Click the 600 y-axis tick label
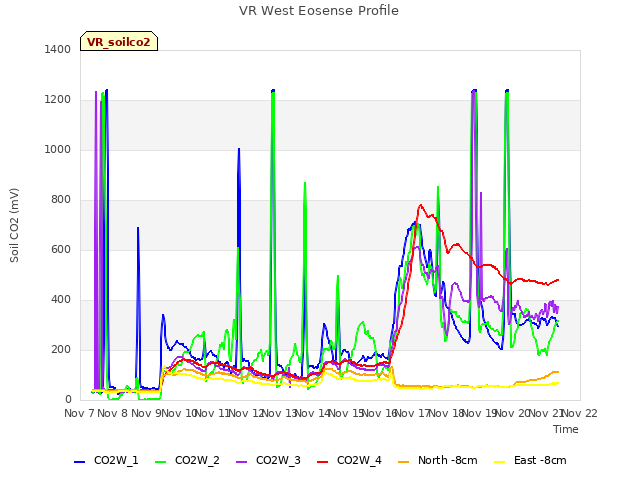 coord(61,250)
